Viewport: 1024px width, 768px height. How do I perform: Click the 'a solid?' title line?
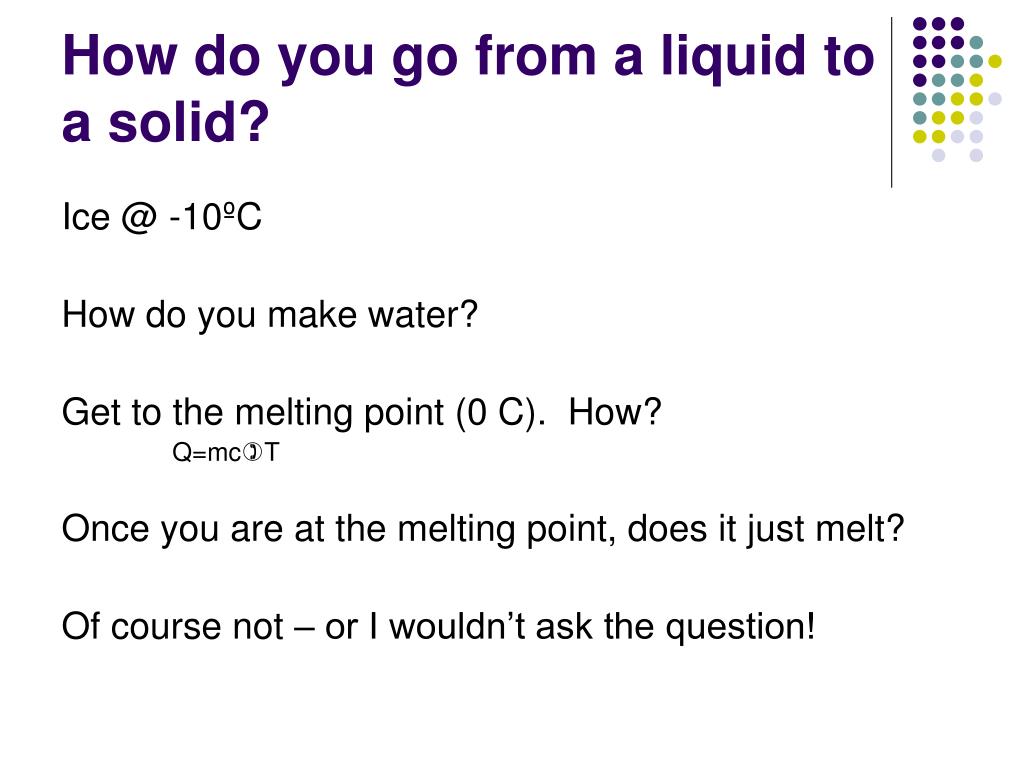coord(165,122)
